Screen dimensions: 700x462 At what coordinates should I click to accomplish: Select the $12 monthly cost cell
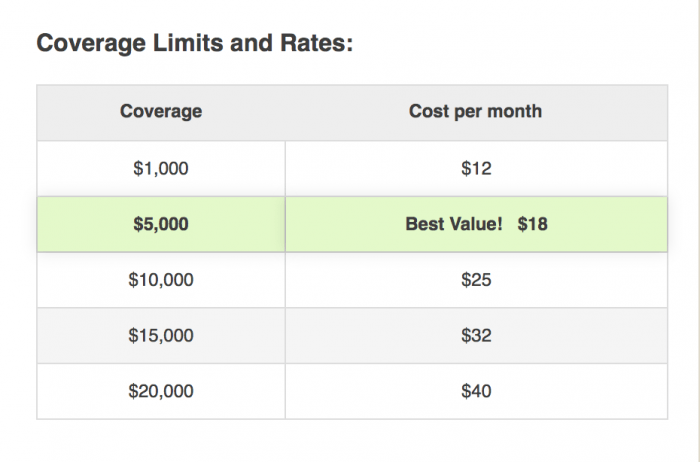coord(476,168)
